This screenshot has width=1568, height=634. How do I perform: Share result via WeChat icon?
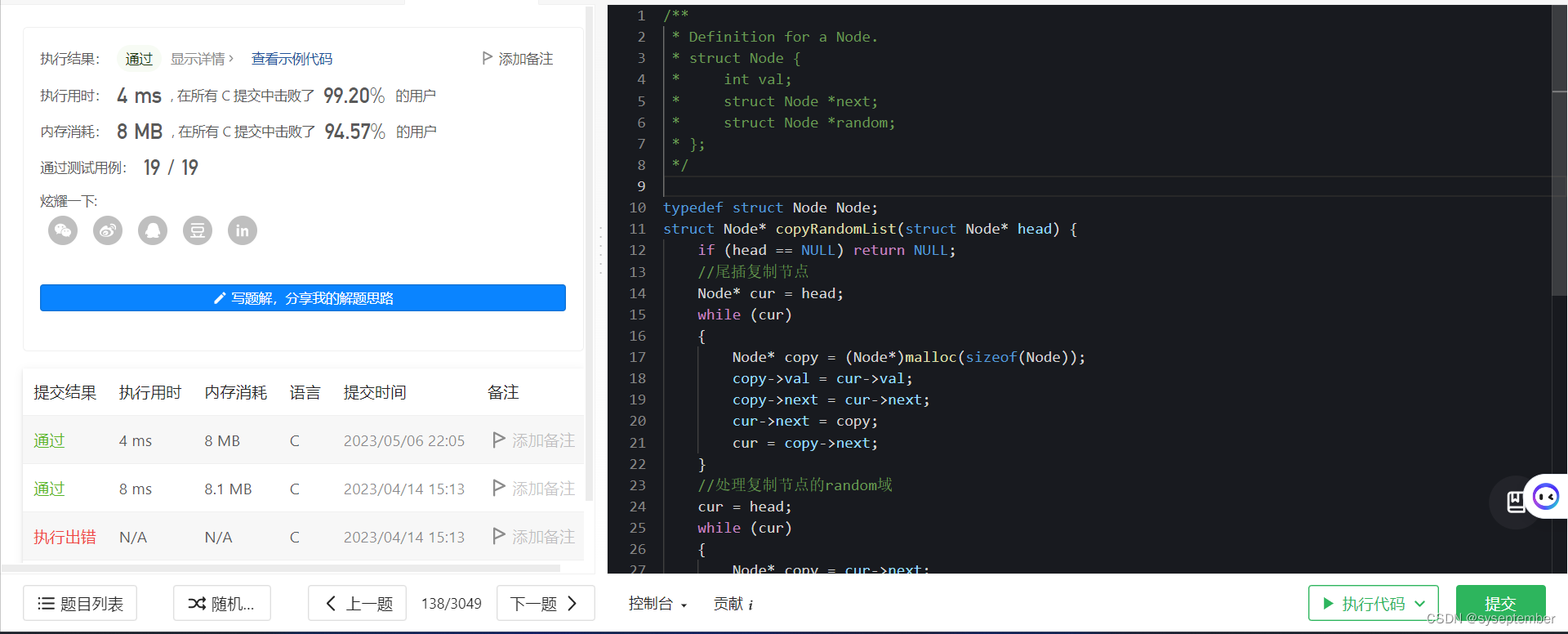[x=63, y=230]
